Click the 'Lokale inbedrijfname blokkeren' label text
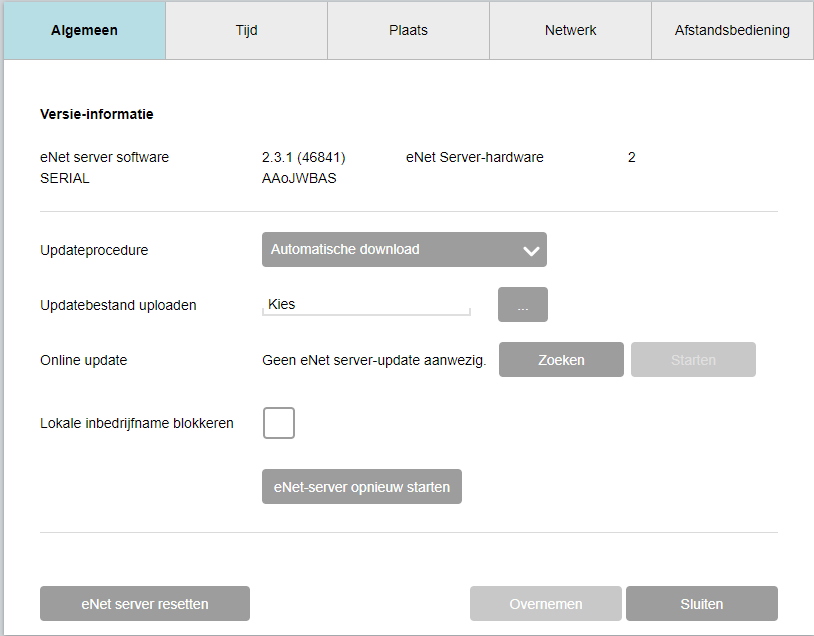The height and width of the screenshot is (636, 814). tap(137, 423)
